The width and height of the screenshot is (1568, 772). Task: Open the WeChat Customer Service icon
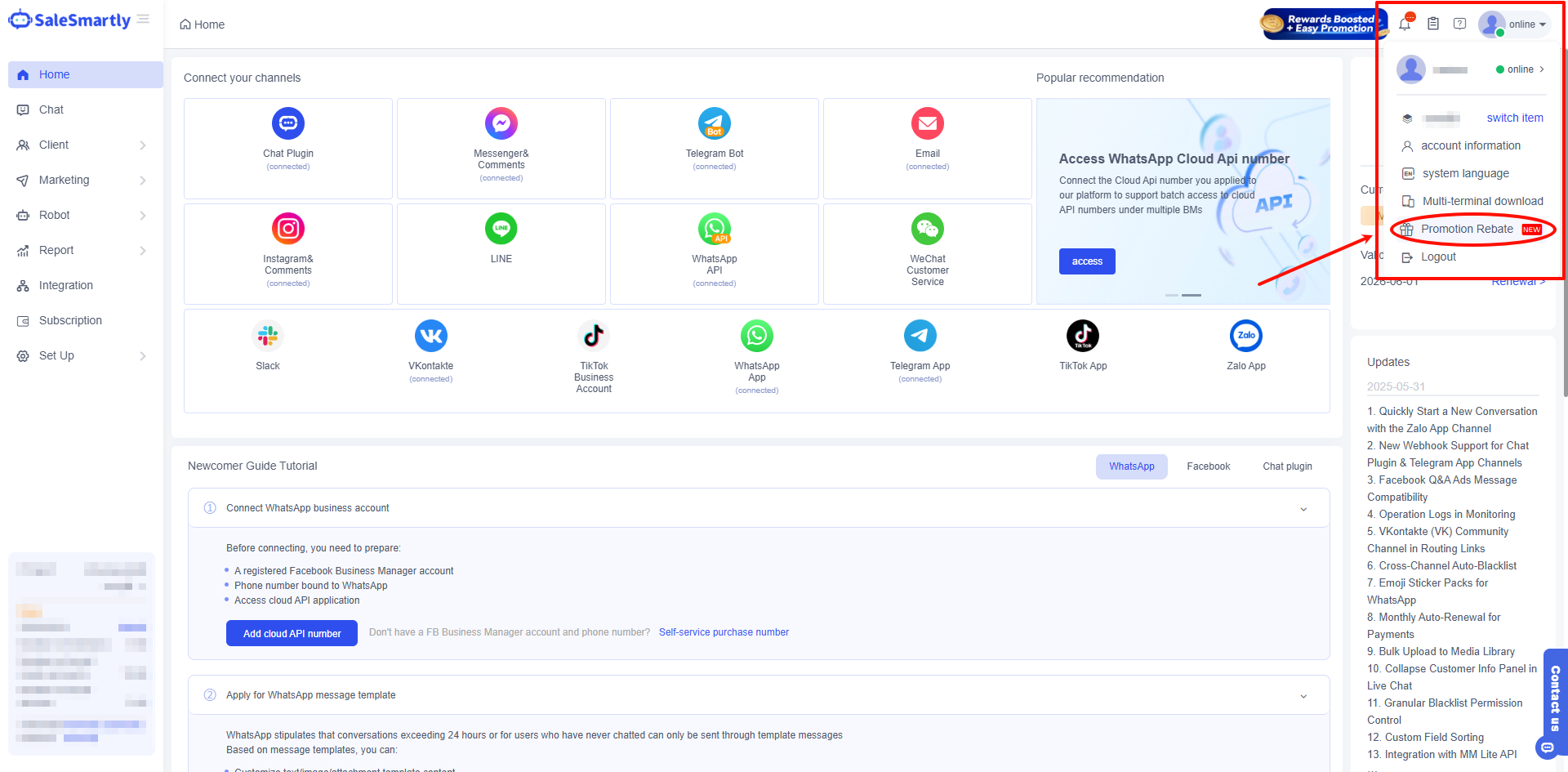928,229
